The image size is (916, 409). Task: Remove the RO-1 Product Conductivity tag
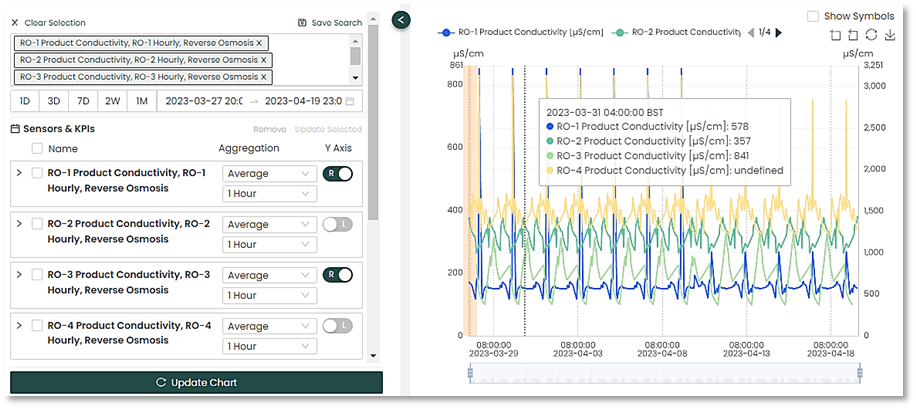(x=259, y=43)
